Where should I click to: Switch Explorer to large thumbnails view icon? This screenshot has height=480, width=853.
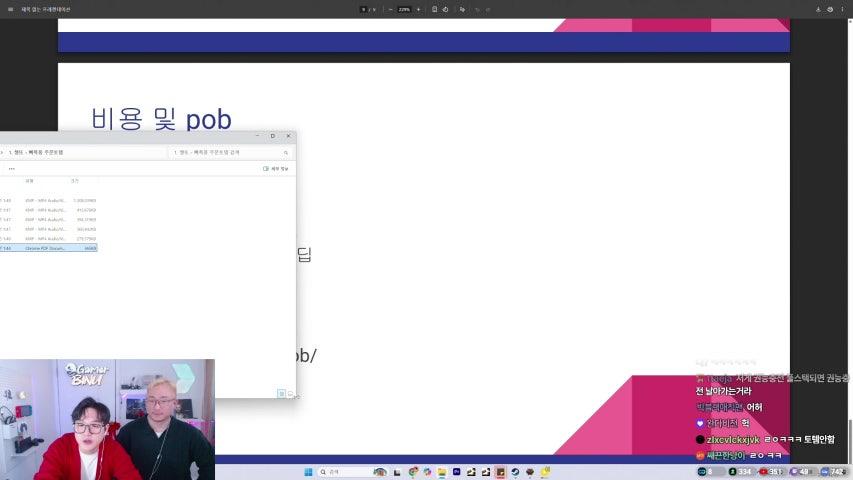290,393
